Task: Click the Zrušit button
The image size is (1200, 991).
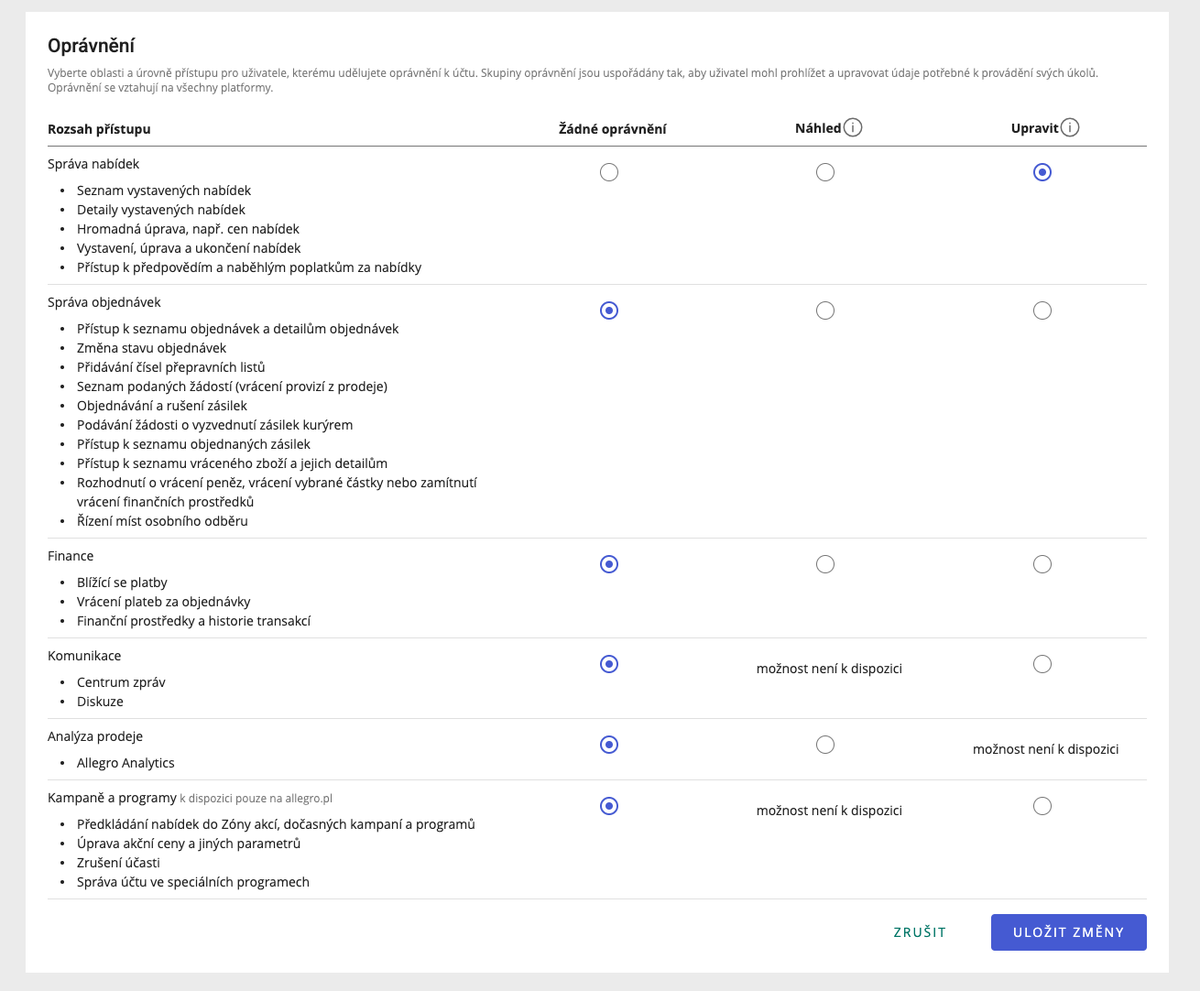Action: pos(920,932)
